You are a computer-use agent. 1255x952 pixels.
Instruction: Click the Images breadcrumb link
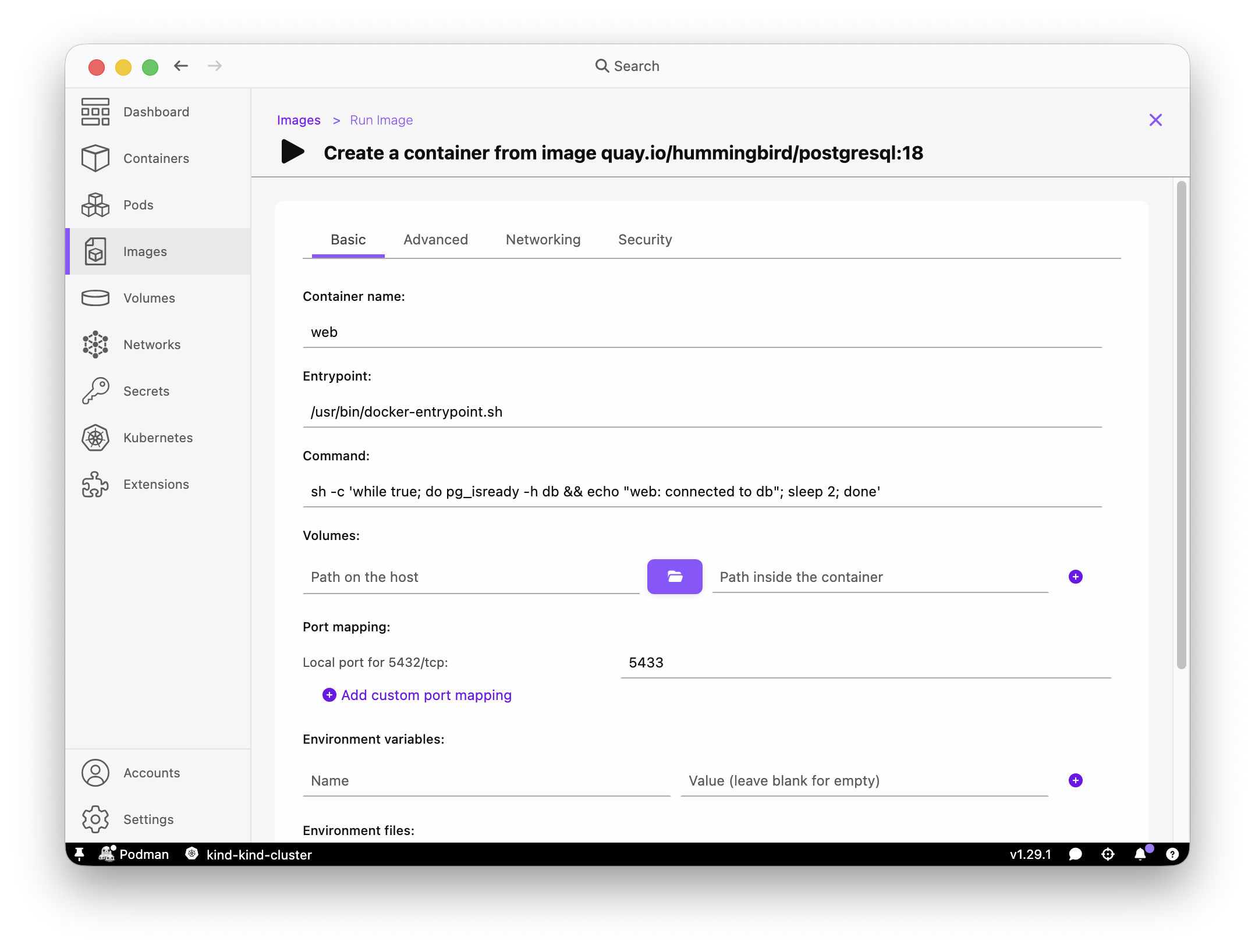299,120
